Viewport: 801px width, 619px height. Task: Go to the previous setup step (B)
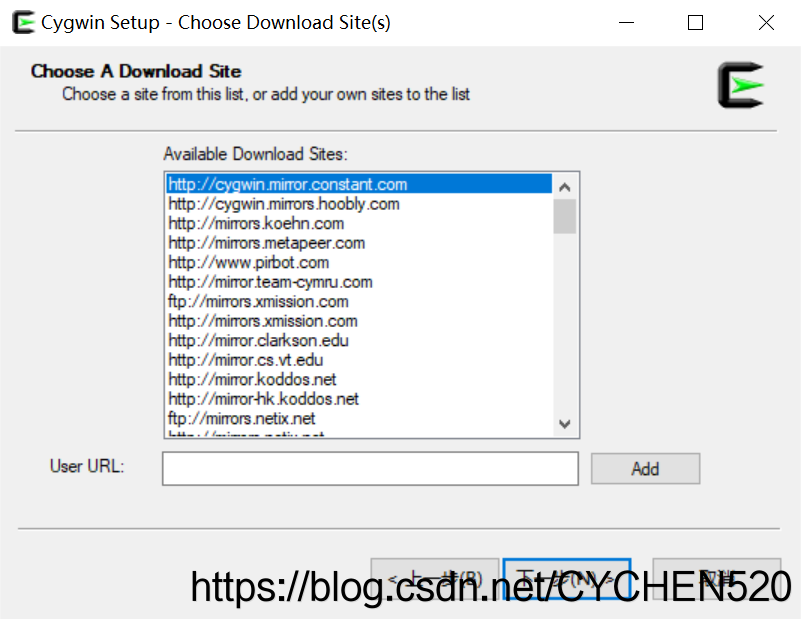(435, 579)
